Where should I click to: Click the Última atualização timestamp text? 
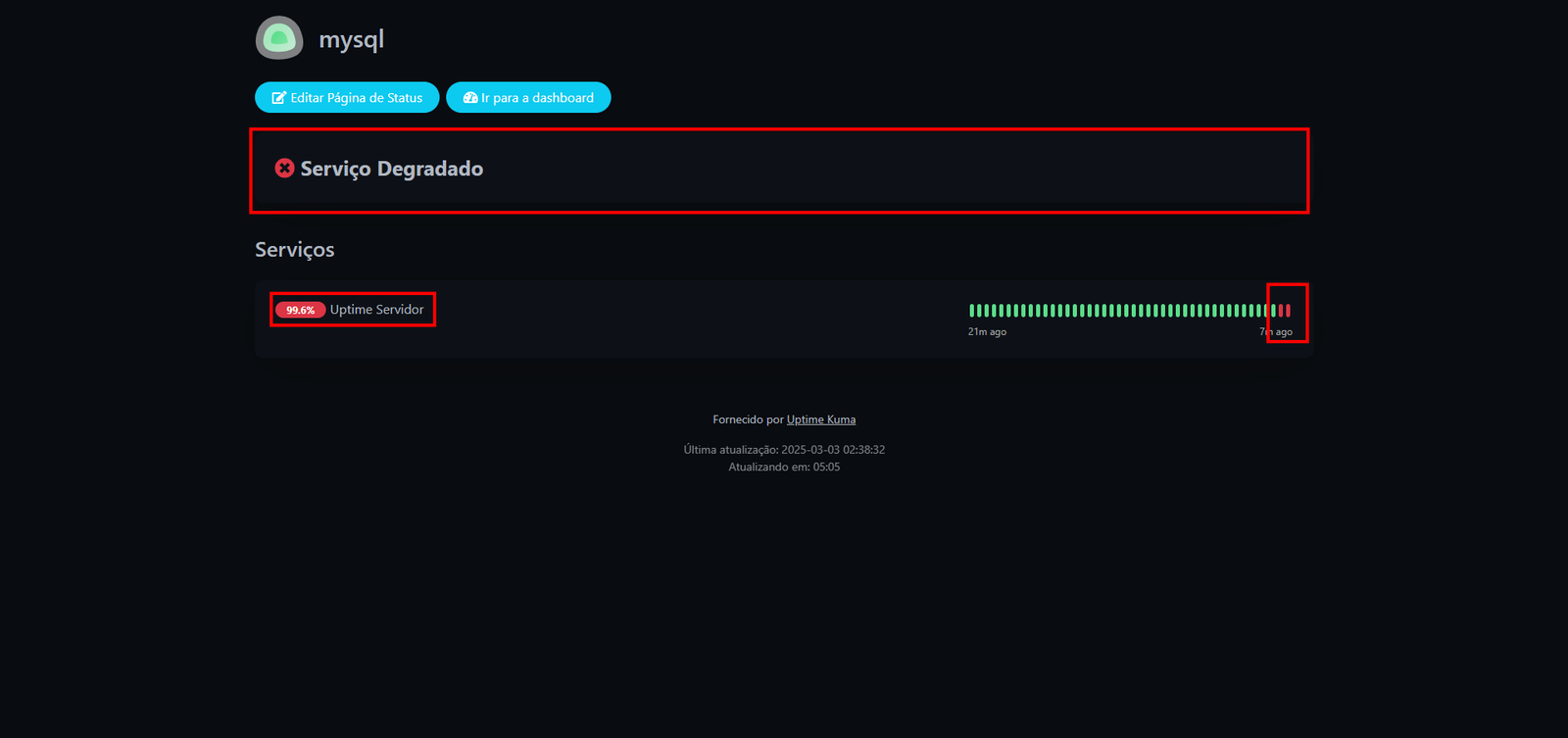coord(784,450)
